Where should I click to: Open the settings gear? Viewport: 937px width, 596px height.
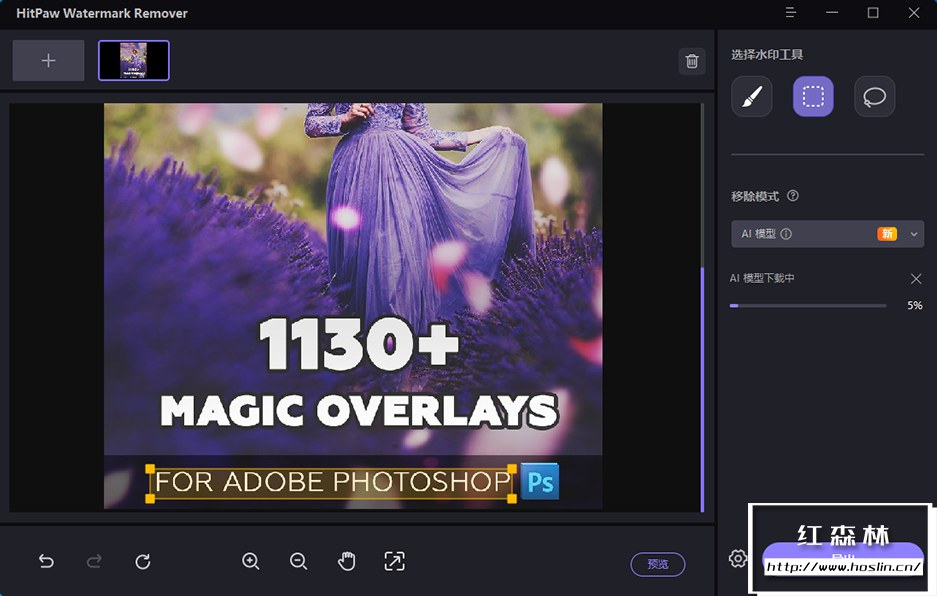click(737, 558)
